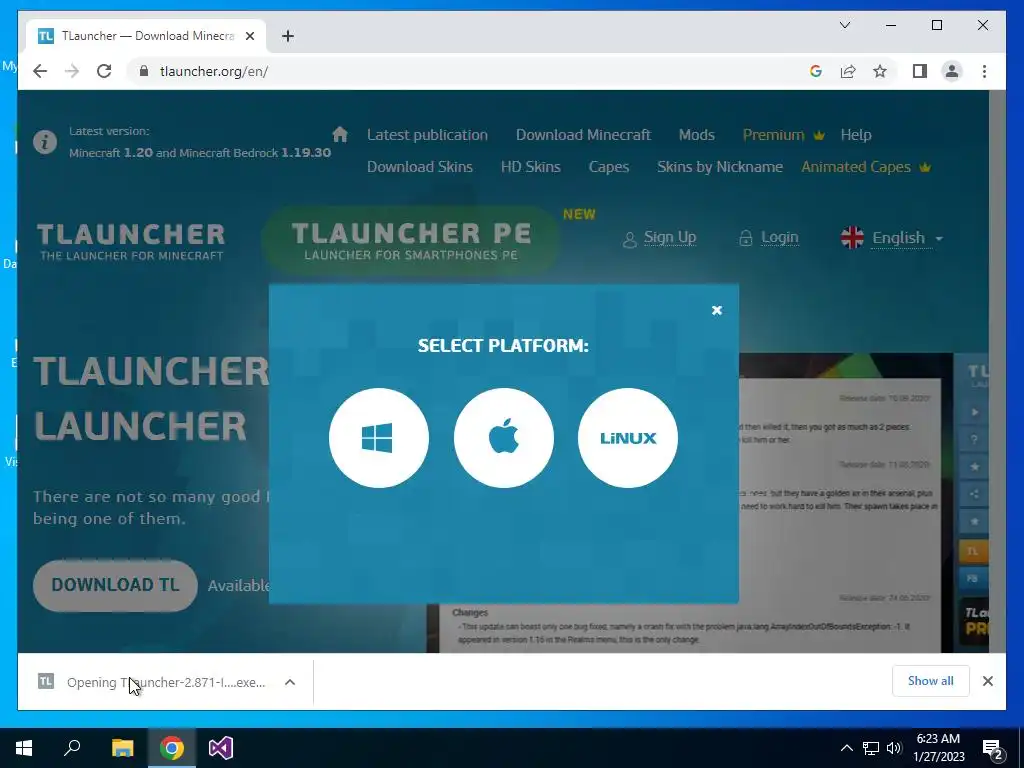Open taskbar search icon

(x=72, y=748)
